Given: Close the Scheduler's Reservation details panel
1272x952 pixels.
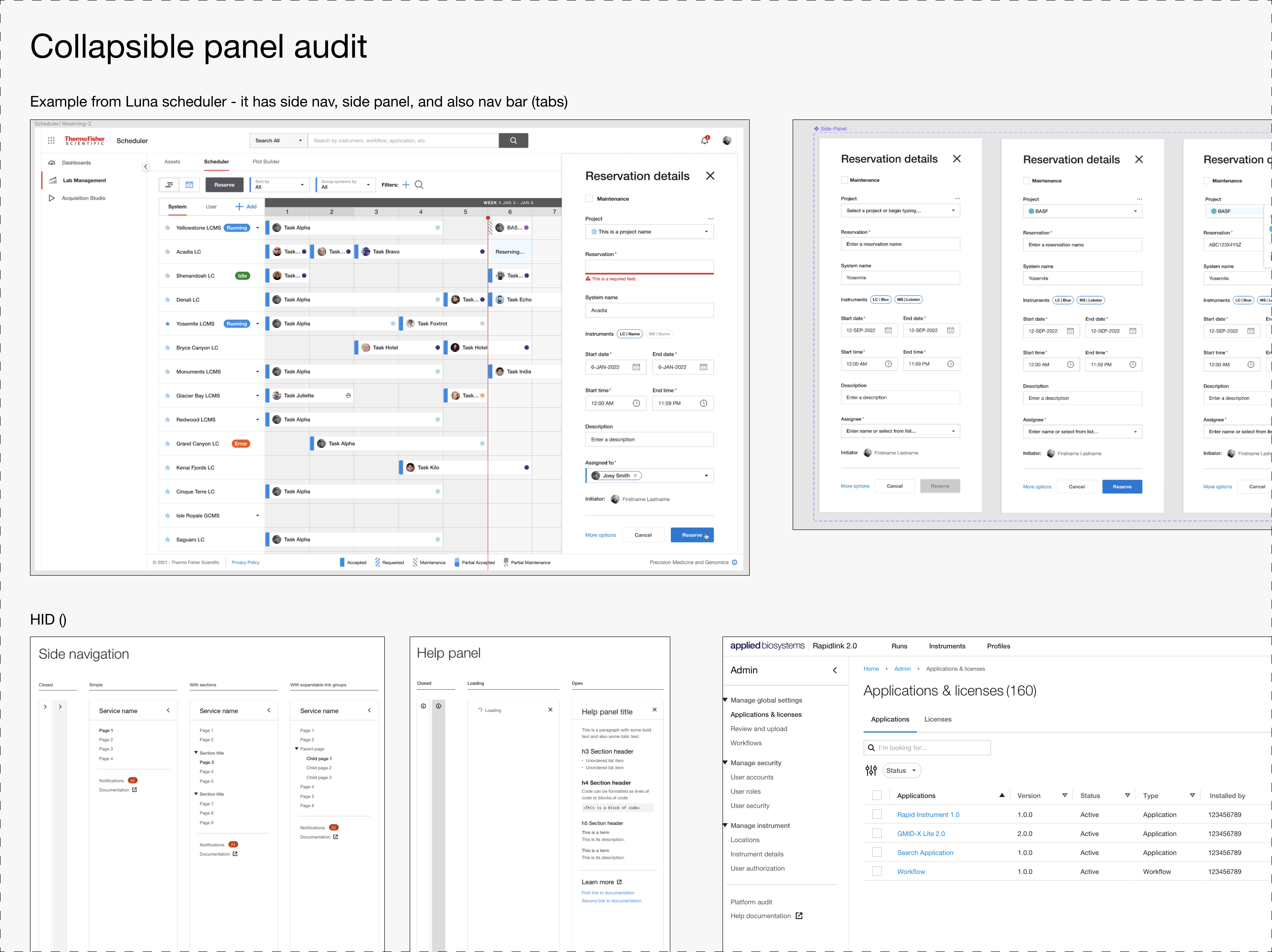Looking at the screenshot, I should [x=710, y=176].
